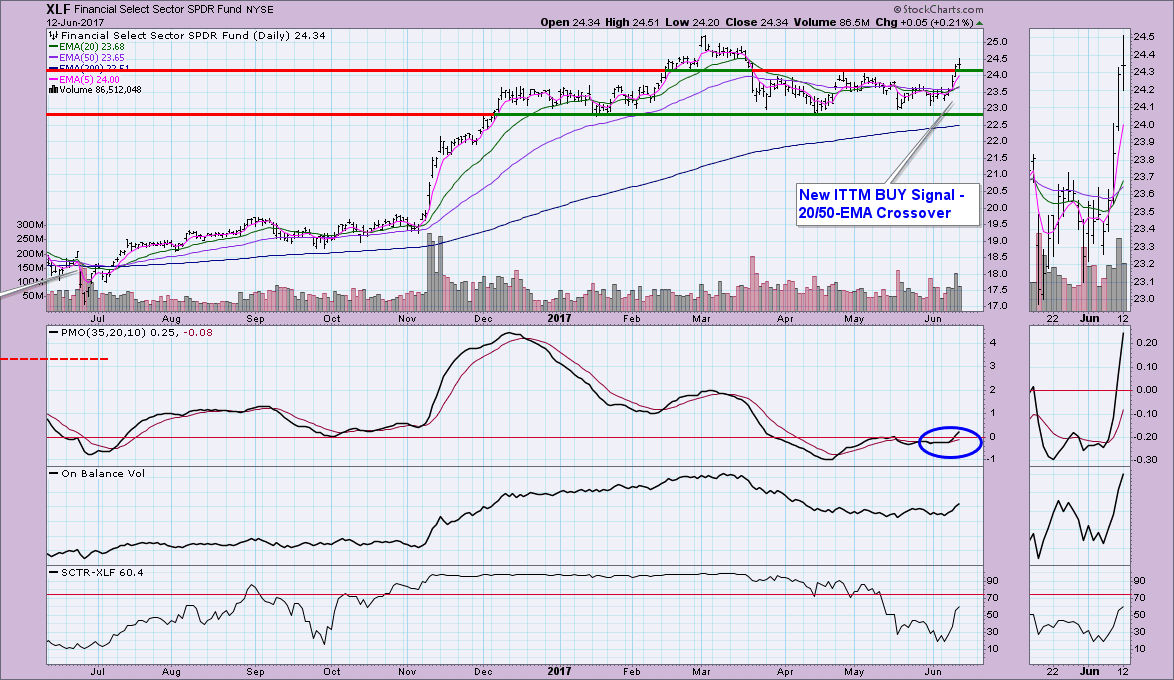
Task: Click the EMA(5) 24.00 legend entry
Action: pyautogui.click(x=83, y=79)
